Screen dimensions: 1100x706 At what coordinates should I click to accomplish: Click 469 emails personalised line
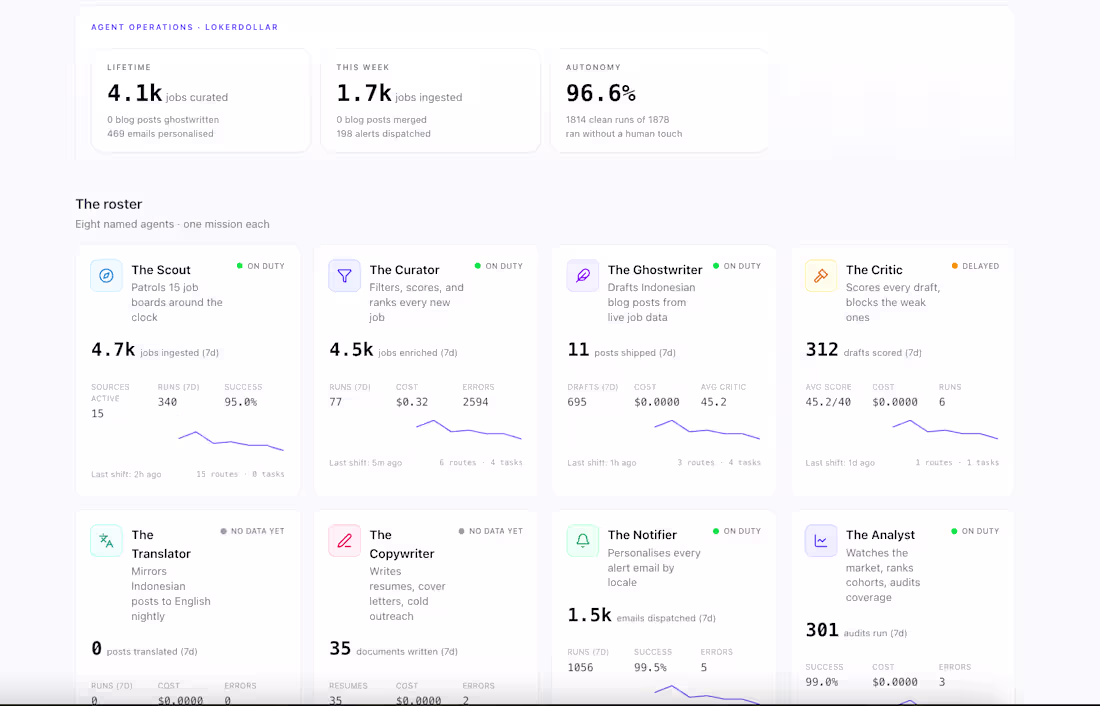coord(160,134)
